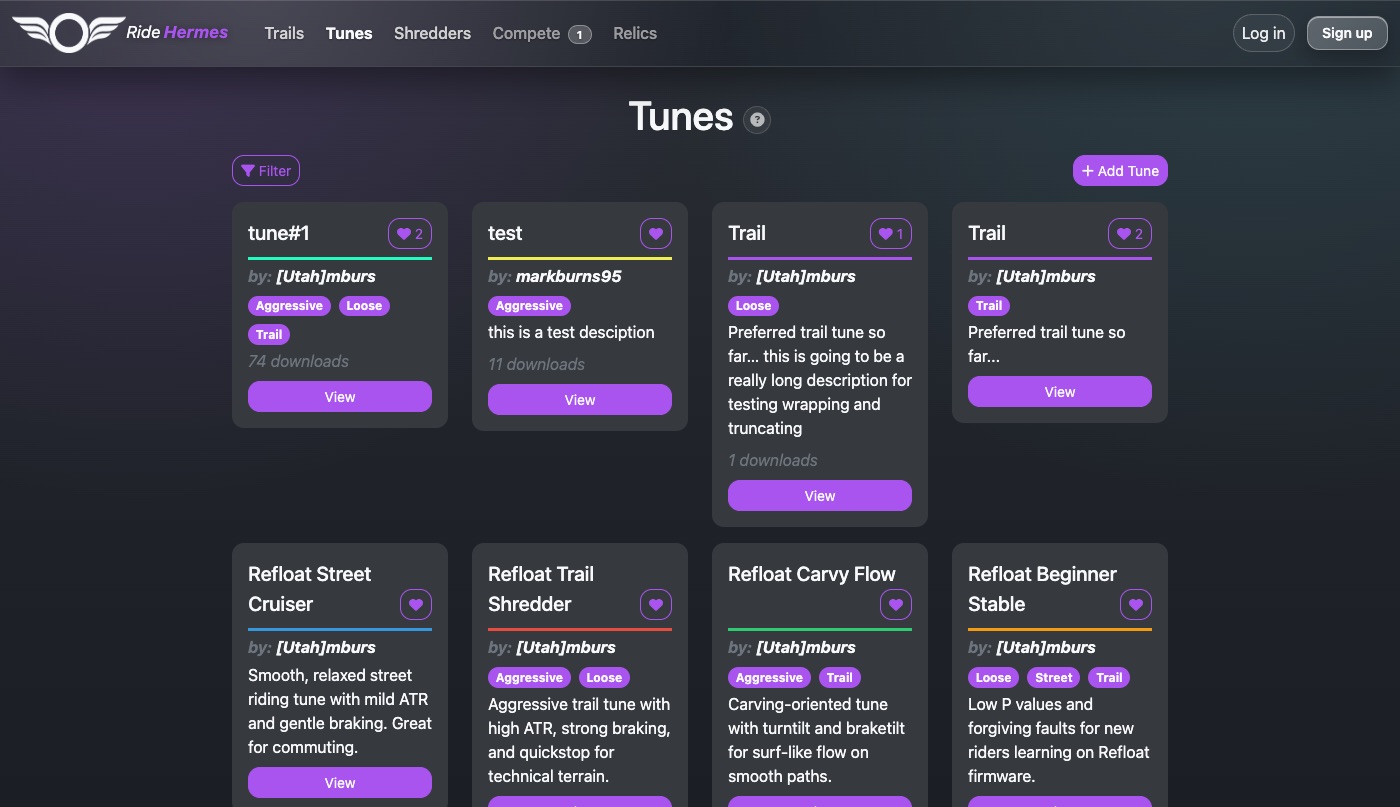This screenshot has width=1400, height=807.
Task: Open the Relics page
Action: click(635, 33)
